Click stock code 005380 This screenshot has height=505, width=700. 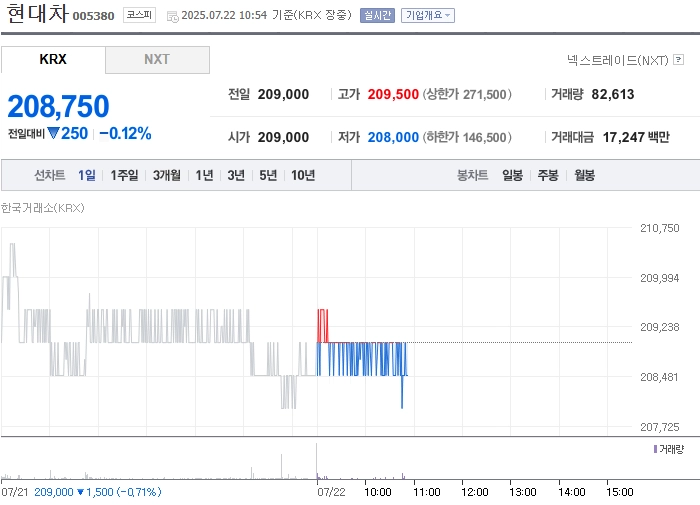coord(93,16)
